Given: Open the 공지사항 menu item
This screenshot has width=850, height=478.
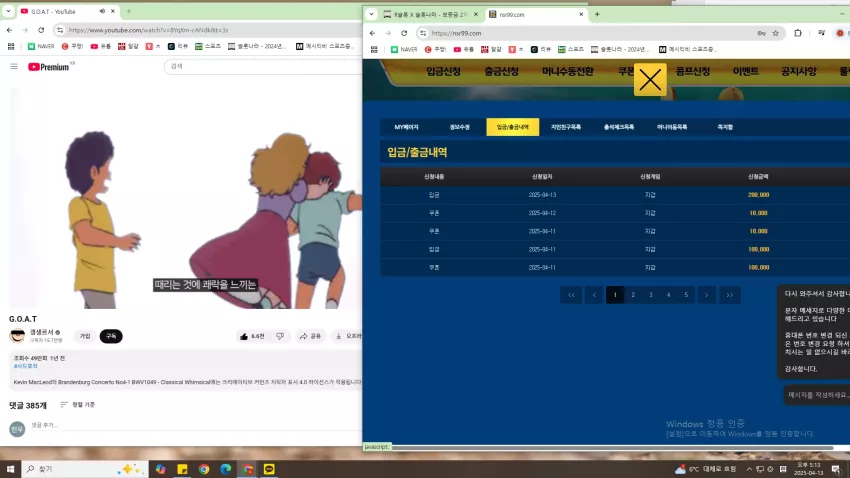Looking at the screenshot, I should [799, 72].
